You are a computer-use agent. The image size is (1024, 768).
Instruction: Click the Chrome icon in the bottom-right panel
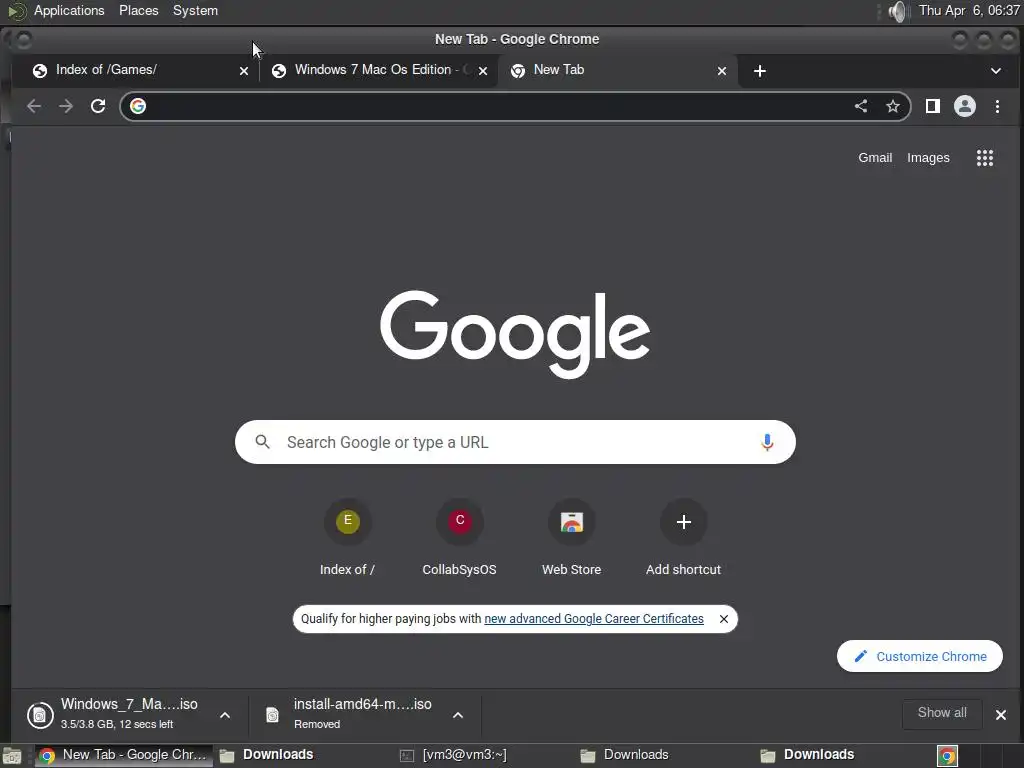coord(947,756)
